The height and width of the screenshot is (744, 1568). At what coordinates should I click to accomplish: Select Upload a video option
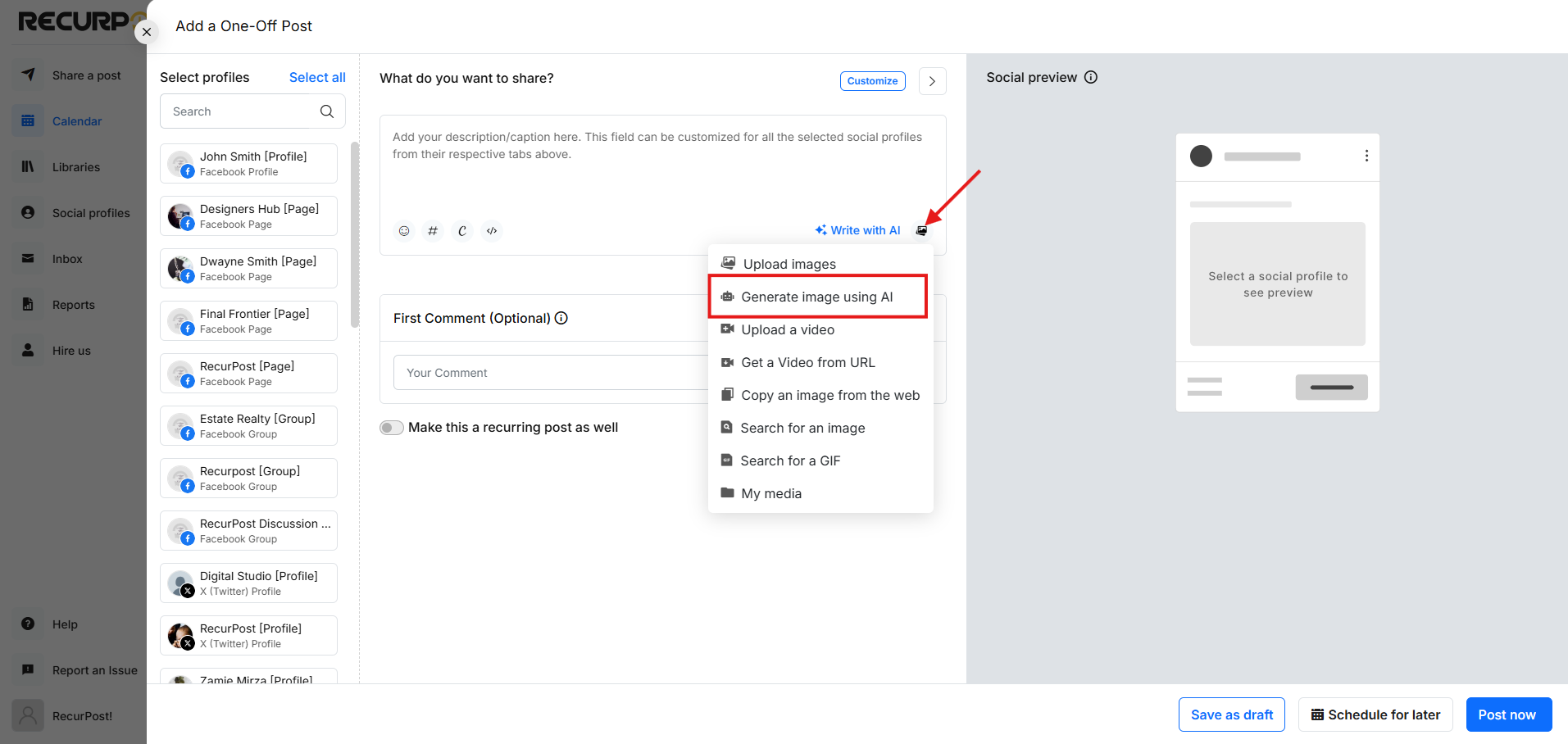click(x=820, y=329)
